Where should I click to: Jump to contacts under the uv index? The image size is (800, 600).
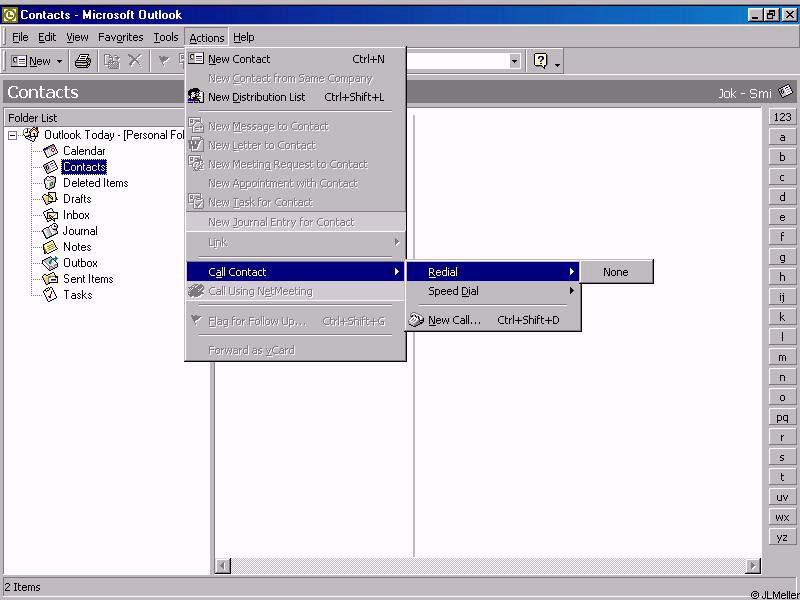point(782,497)
